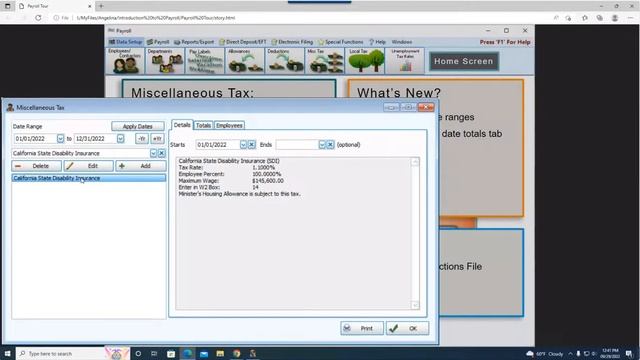Clear the tax selection with X icon

pos(162,153)
